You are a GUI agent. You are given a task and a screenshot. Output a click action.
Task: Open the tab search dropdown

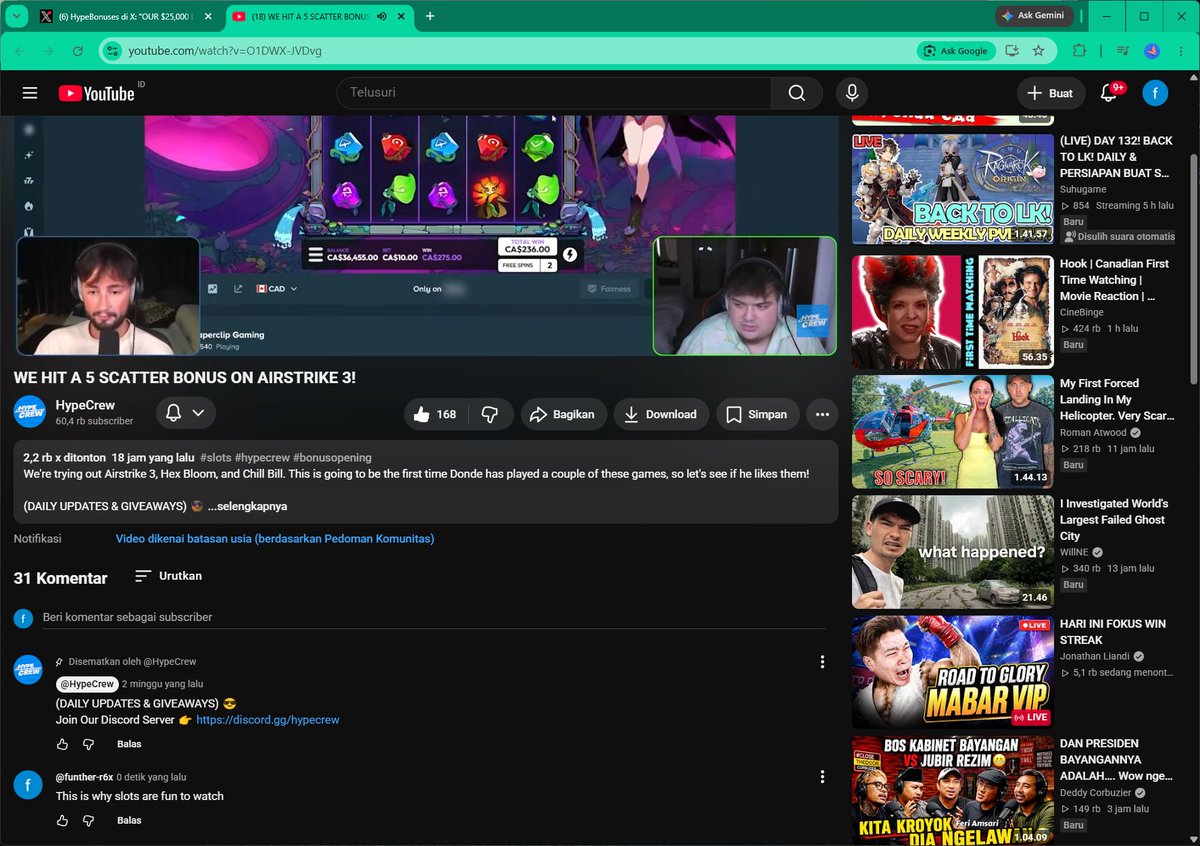(15, 16)
